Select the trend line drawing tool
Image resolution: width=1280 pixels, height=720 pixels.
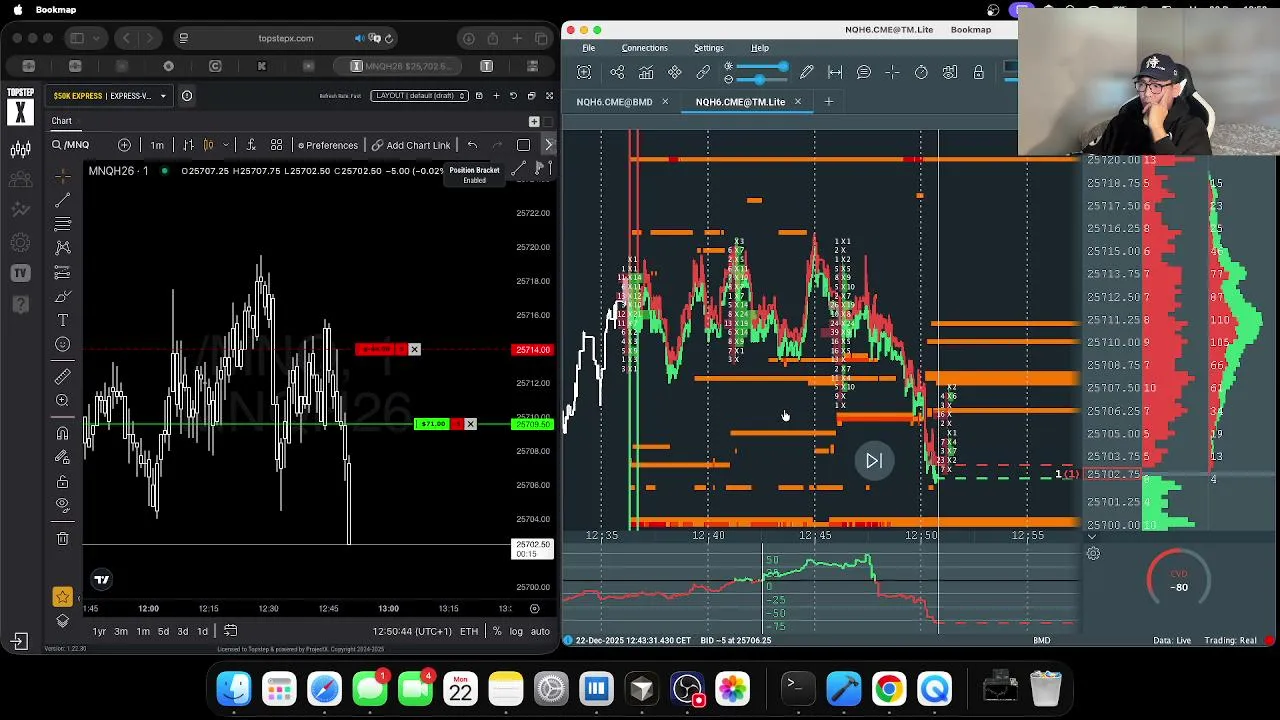(62, 200)
